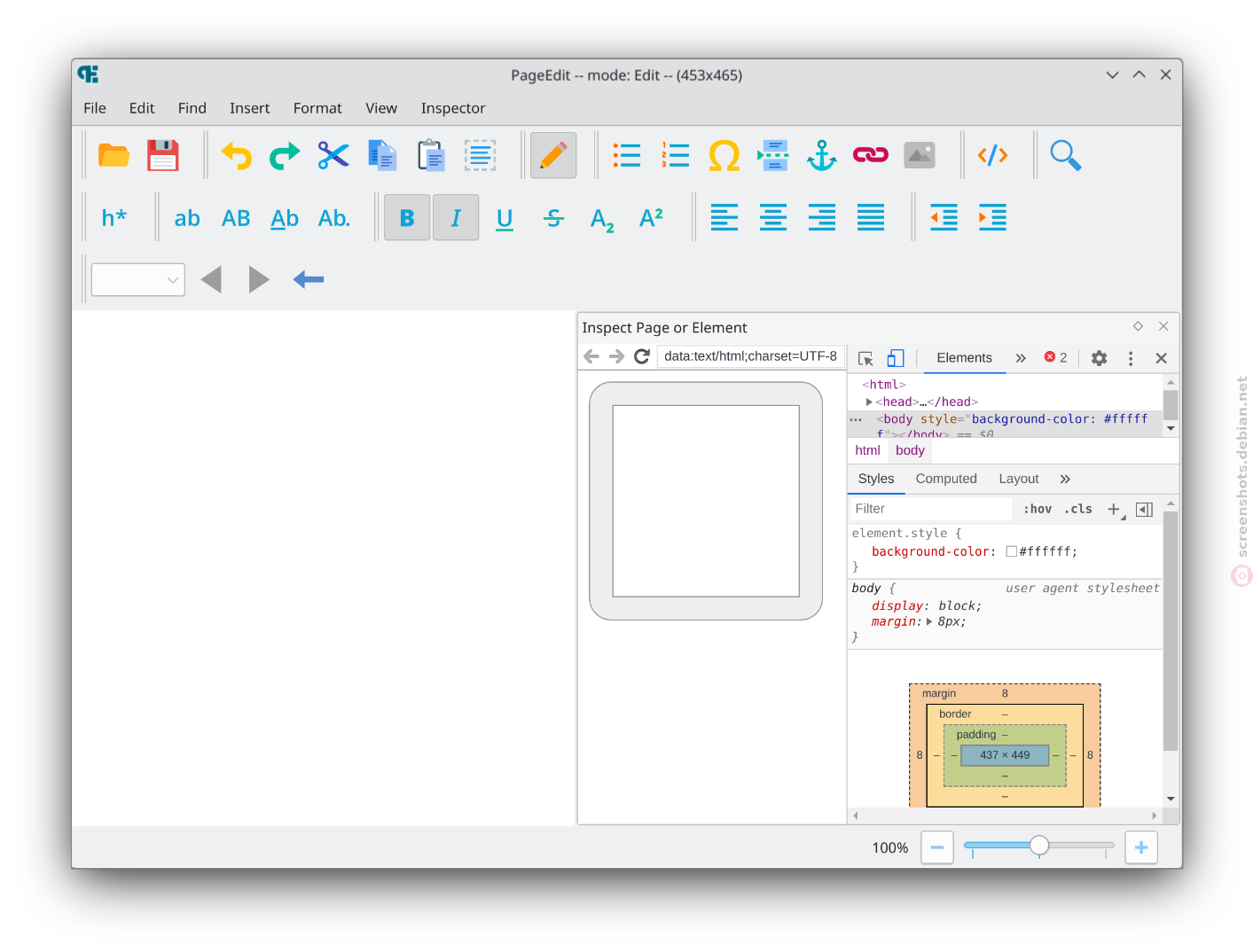
Task: Align text left
Action: 724,218
